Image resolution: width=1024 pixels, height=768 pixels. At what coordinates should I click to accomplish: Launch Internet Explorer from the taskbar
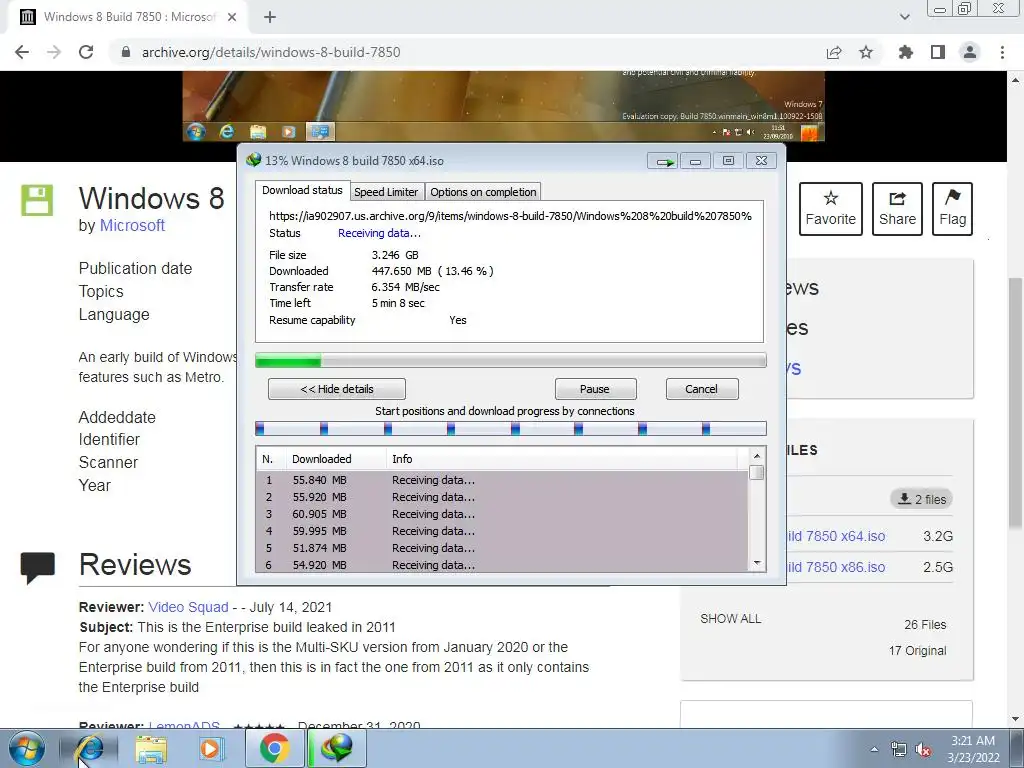click(x=89, y=748)
